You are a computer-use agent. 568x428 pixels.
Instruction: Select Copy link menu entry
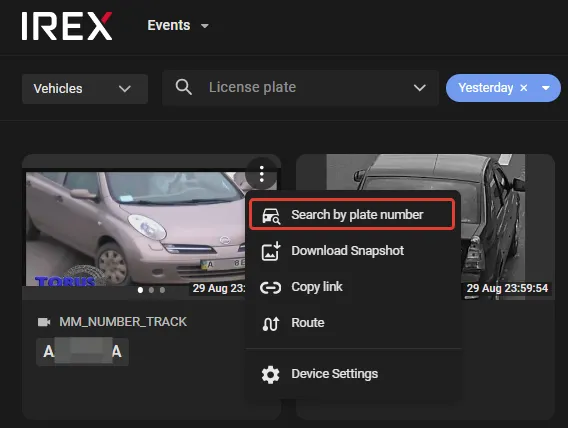pos(353,287)
